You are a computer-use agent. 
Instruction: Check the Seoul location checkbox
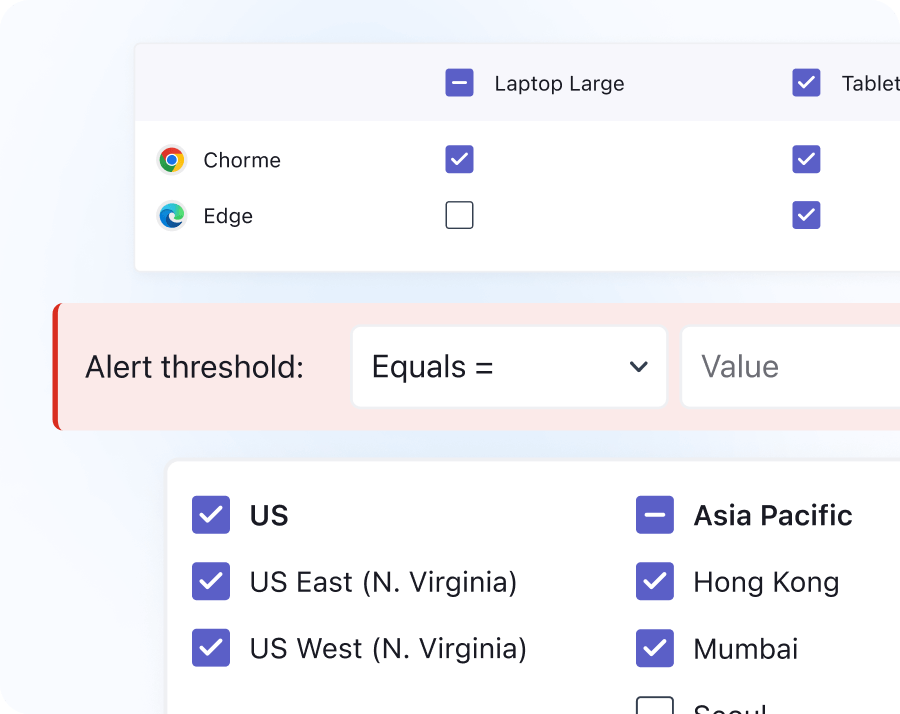pyautogui.click(x=655, y=706)
